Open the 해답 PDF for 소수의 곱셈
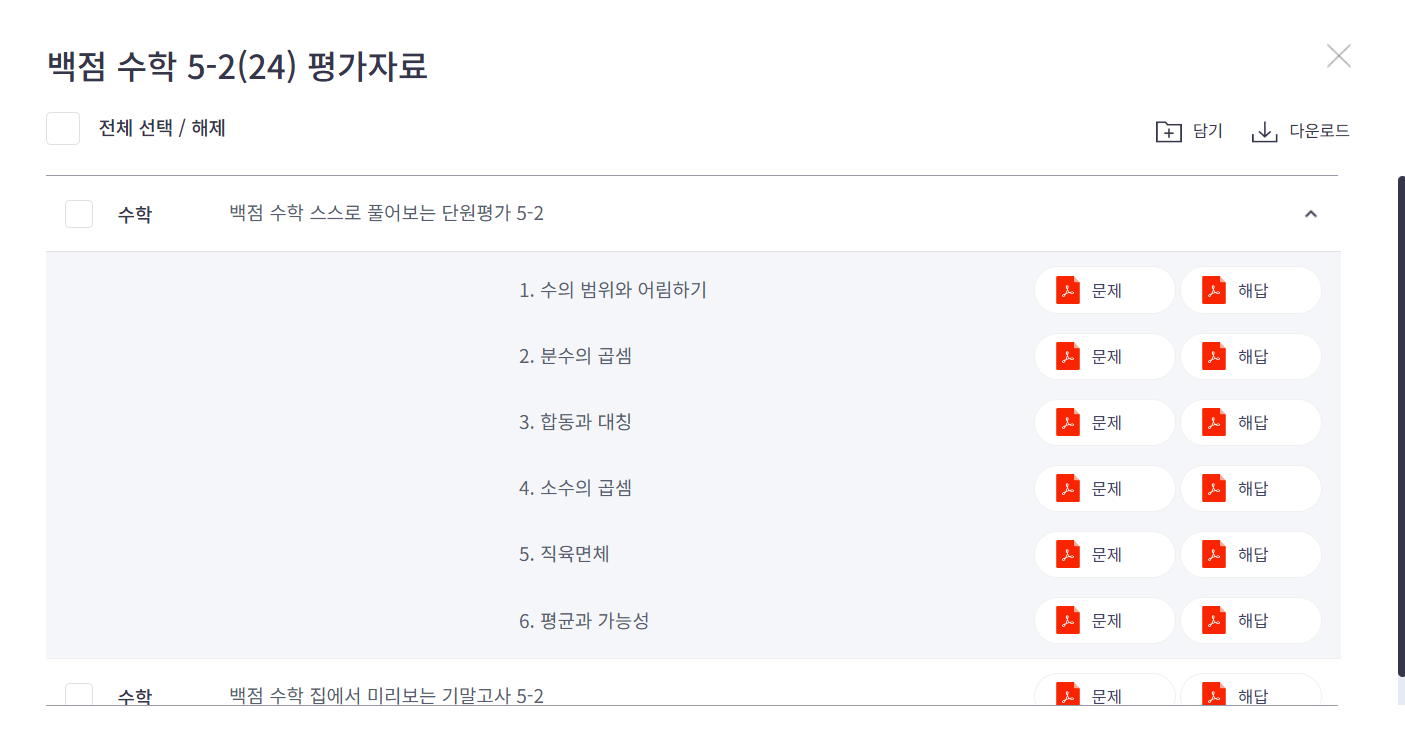This screenshot has height=749, width=1405. 1250,488
